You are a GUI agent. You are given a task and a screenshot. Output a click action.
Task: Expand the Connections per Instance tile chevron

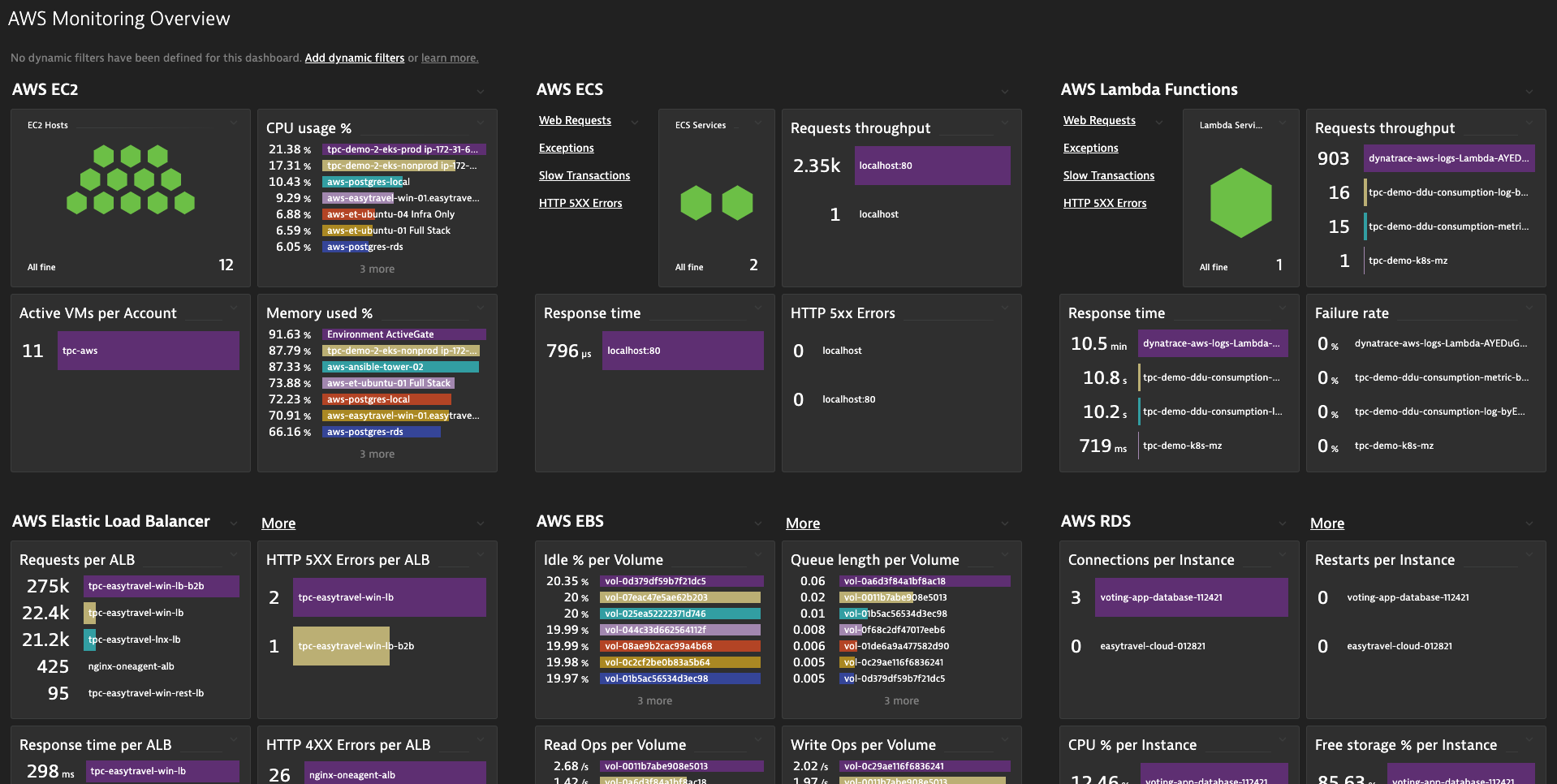pyautogui.click(x=1282, y=554)
